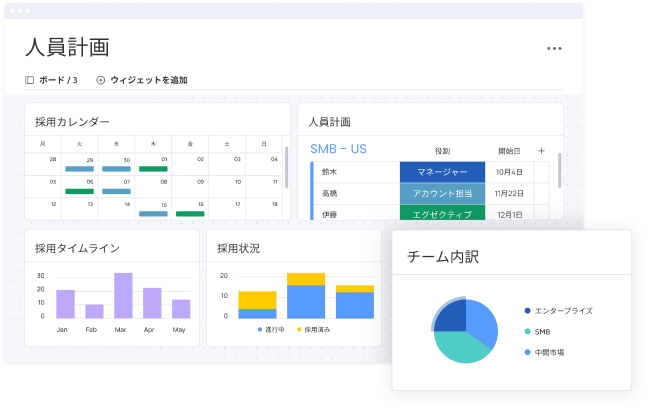The image size is (653, 413).
Task: Click the board icon next to ボード / 3
Action: [30, 80]
